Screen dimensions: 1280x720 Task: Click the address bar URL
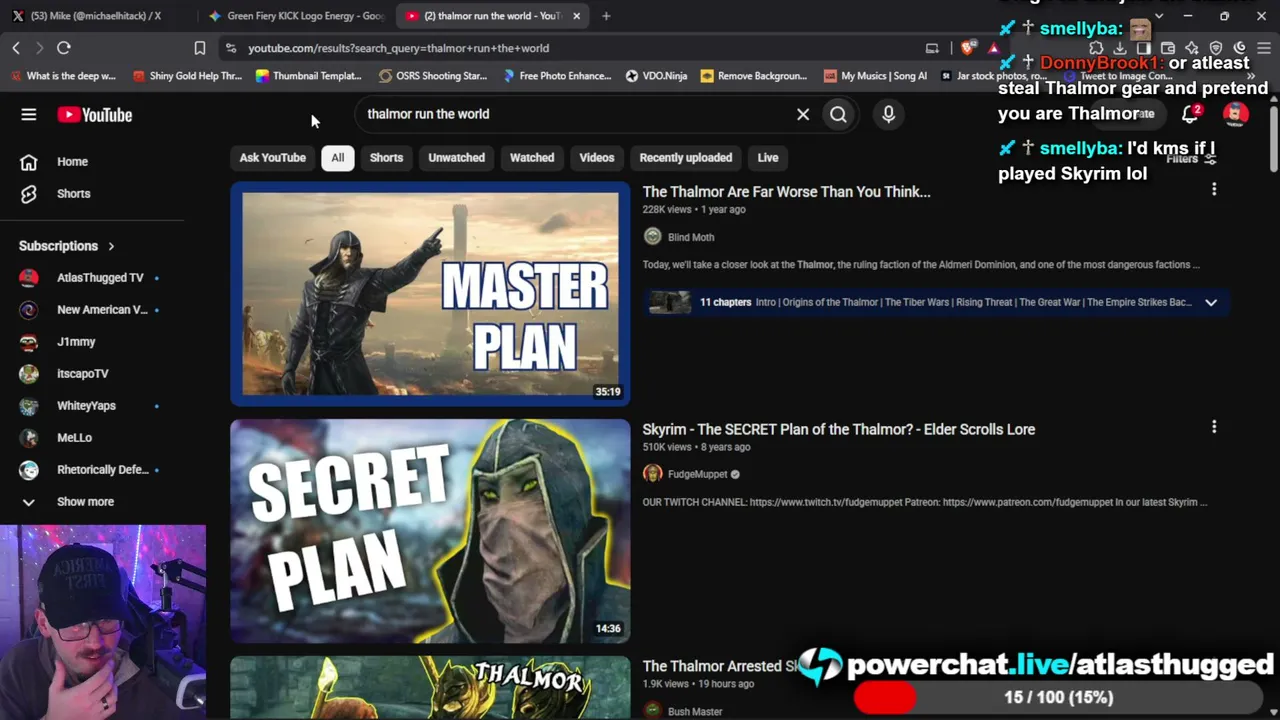coord(398,48)
